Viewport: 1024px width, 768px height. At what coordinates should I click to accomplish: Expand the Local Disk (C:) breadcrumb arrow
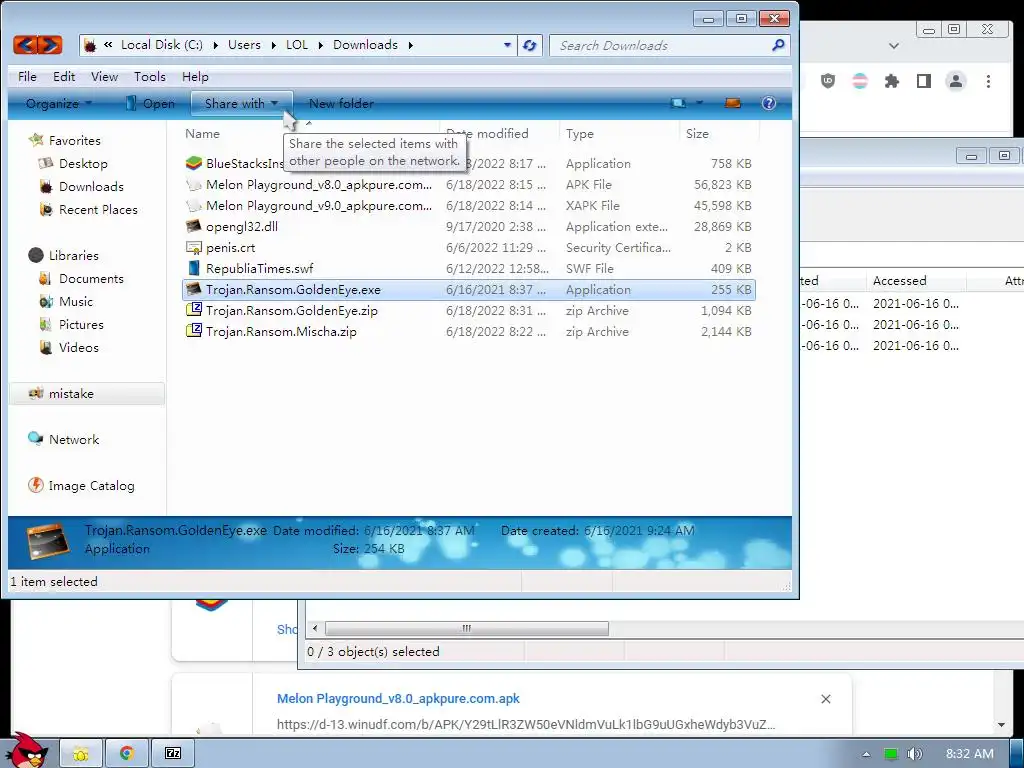pos(216,45)
